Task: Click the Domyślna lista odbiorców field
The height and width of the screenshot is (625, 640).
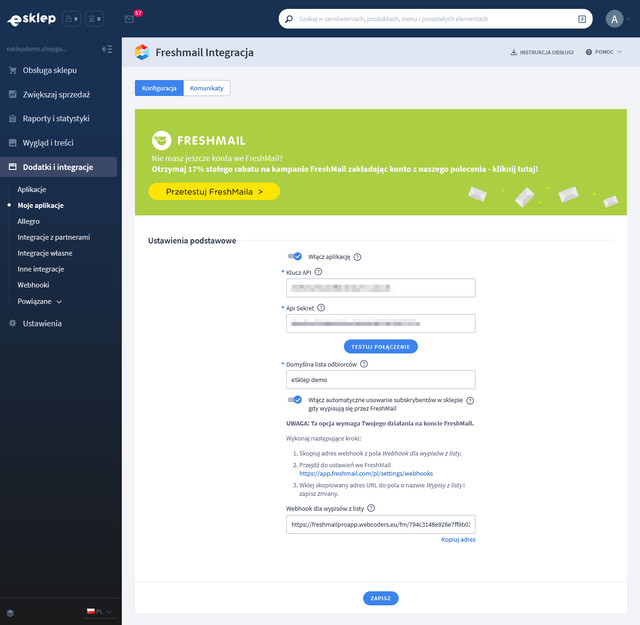Action: (x=381, y=380)
